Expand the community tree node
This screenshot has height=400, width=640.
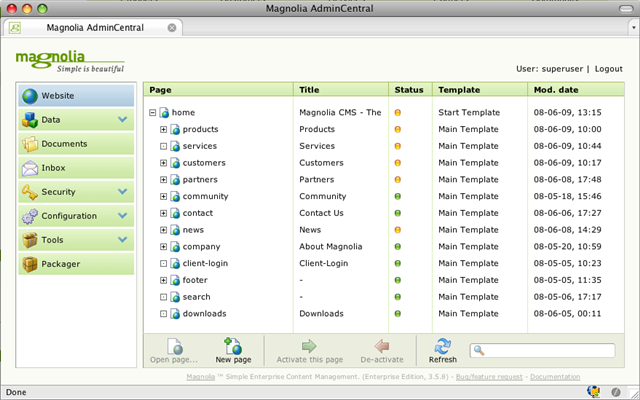[x=163, y=196]
